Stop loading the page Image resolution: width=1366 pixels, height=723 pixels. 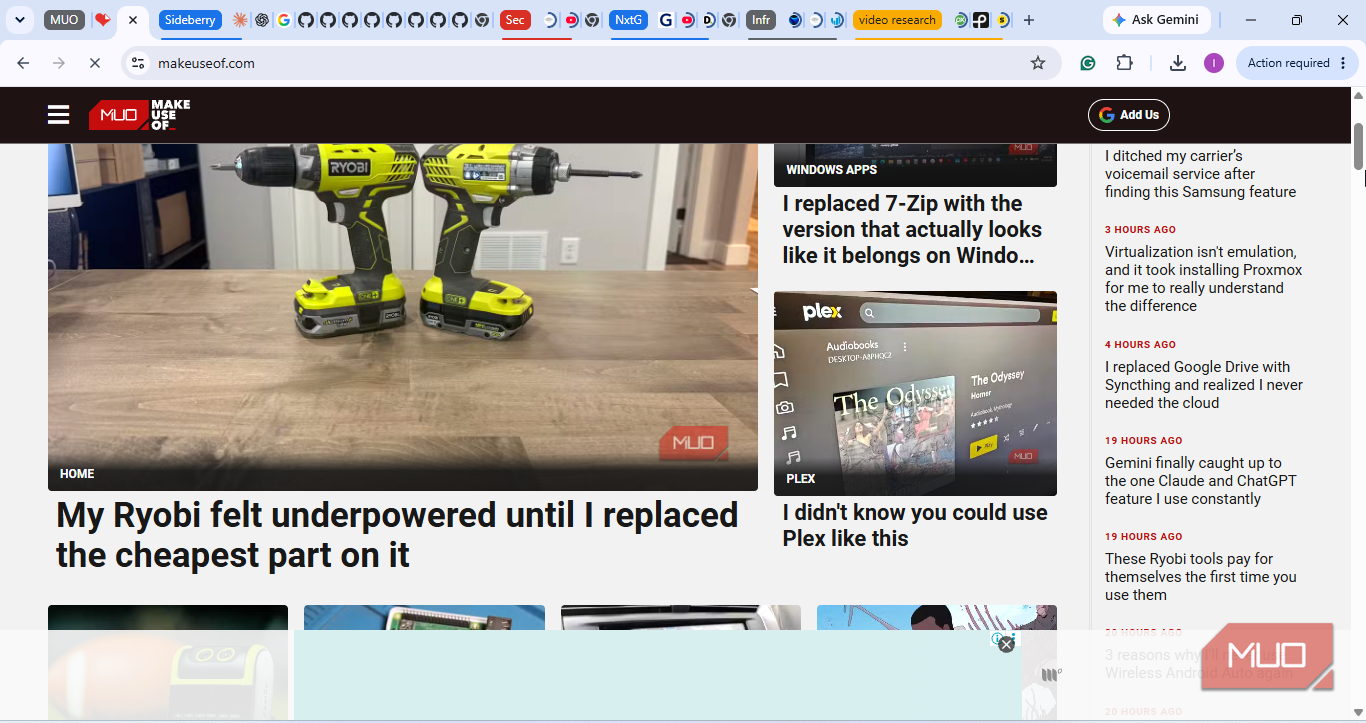tap(95, 63)
